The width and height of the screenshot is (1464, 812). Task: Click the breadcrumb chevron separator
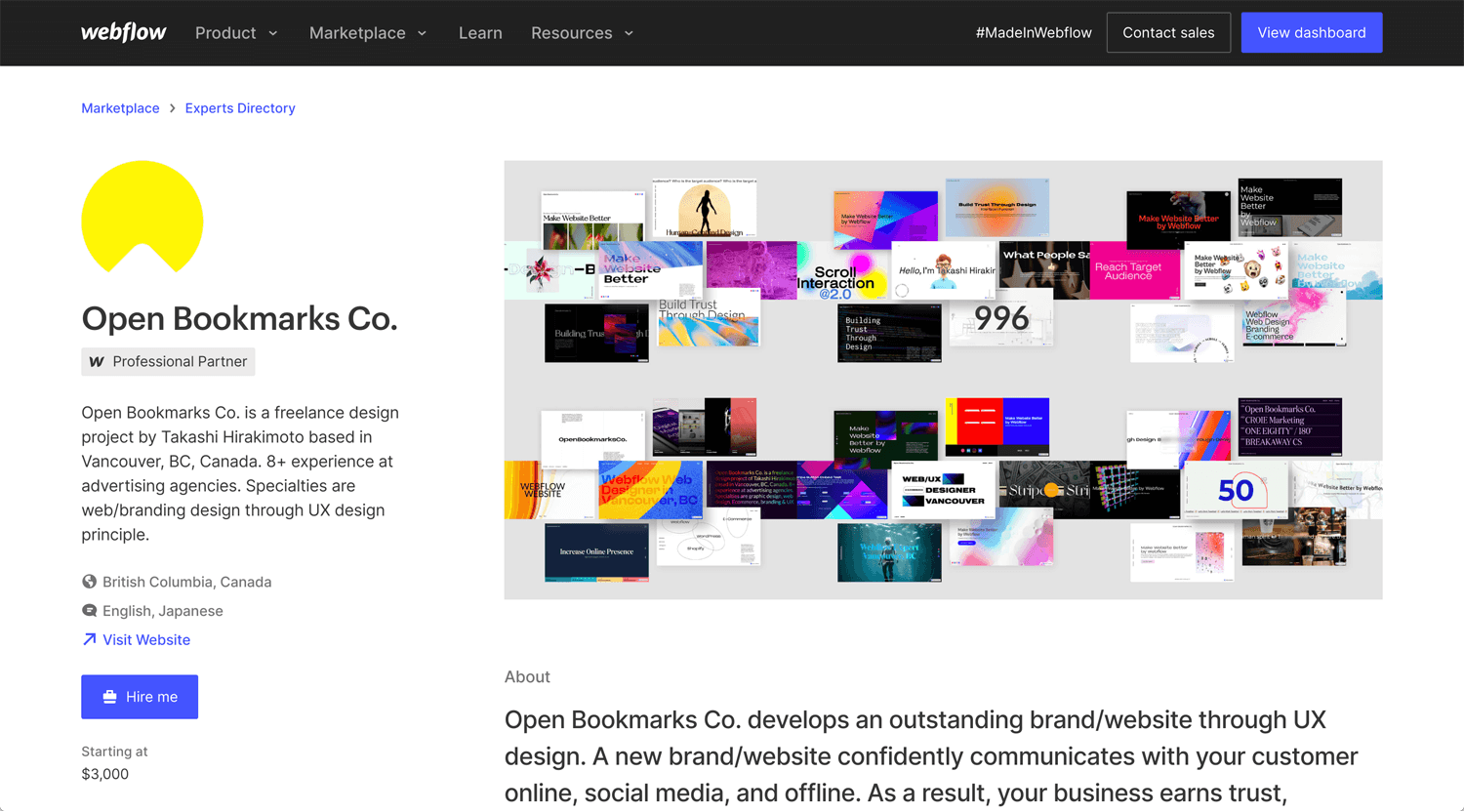[x=173, y=108]
